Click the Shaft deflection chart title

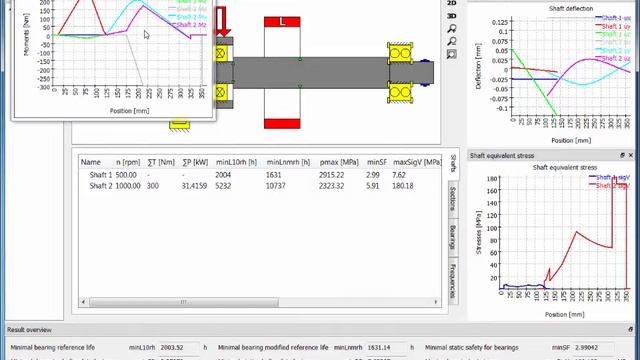(571, 8)
